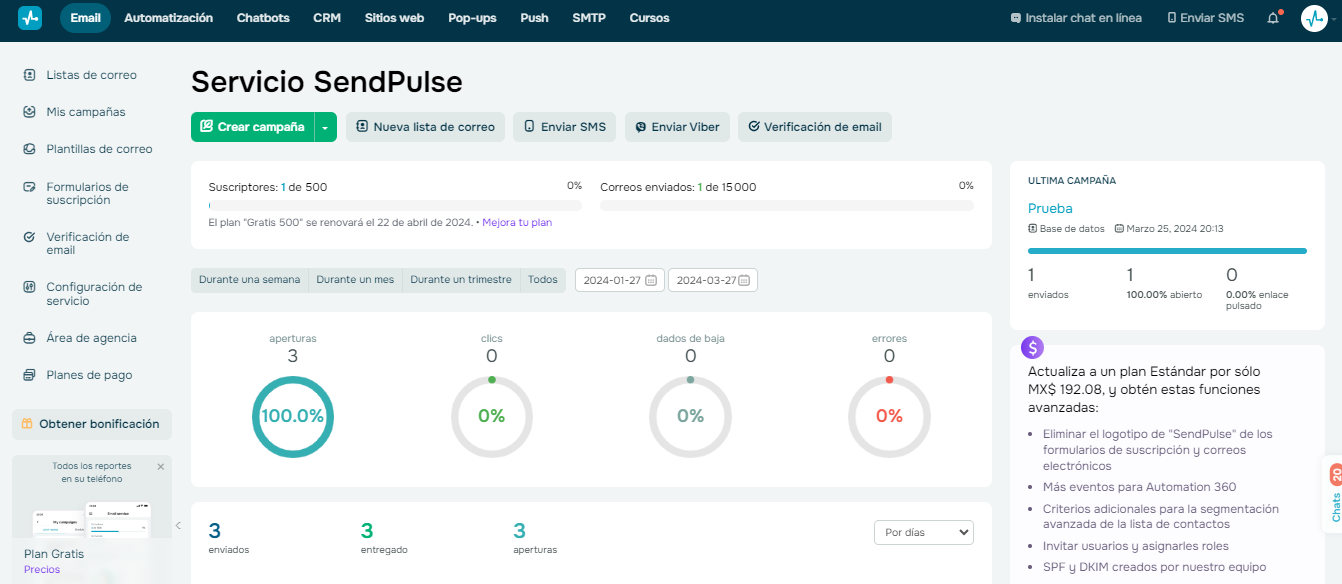Close the mobile reports promo banner

[160, 467]
